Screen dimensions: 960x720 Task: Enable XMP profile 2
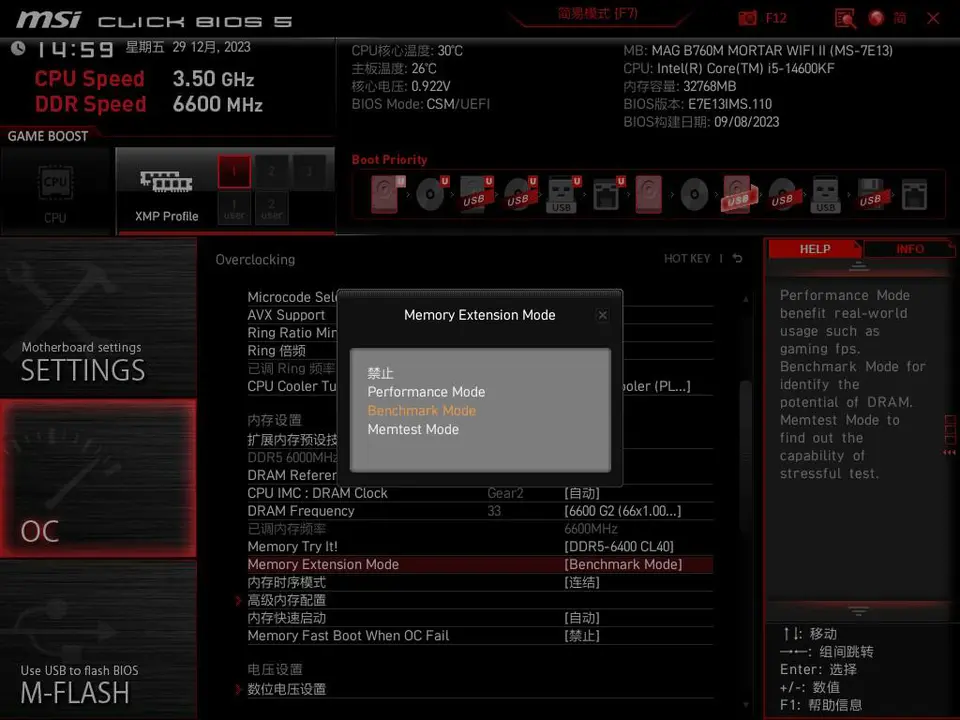(x=271, y=171)
